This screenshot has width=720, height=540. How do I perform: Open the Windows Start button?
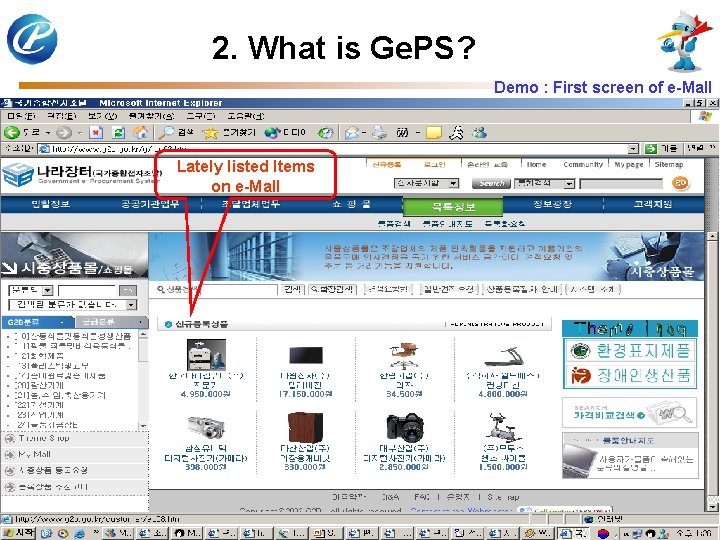18,533
